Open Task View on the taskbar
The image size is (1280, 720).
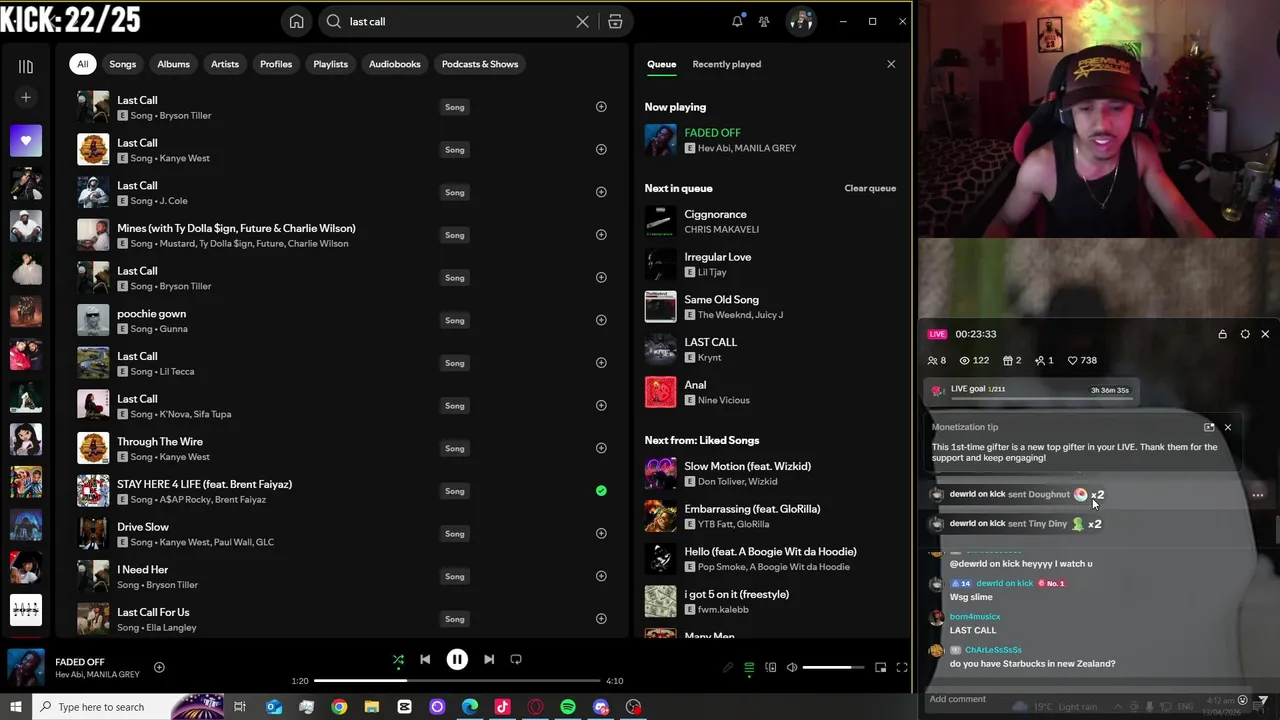point(240,707)
